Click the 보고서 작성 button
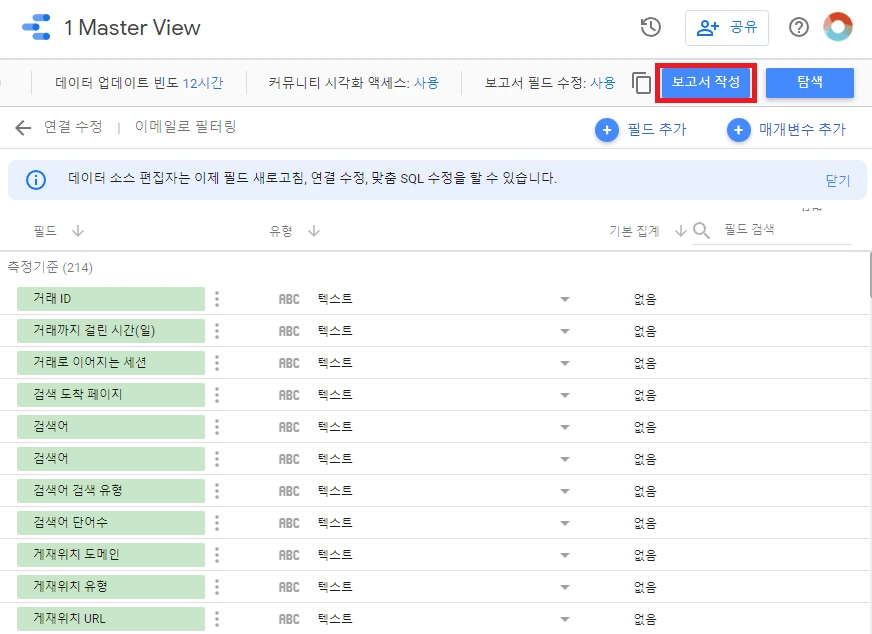The height and width of the screenshot is (634, 872). [705, 84]
